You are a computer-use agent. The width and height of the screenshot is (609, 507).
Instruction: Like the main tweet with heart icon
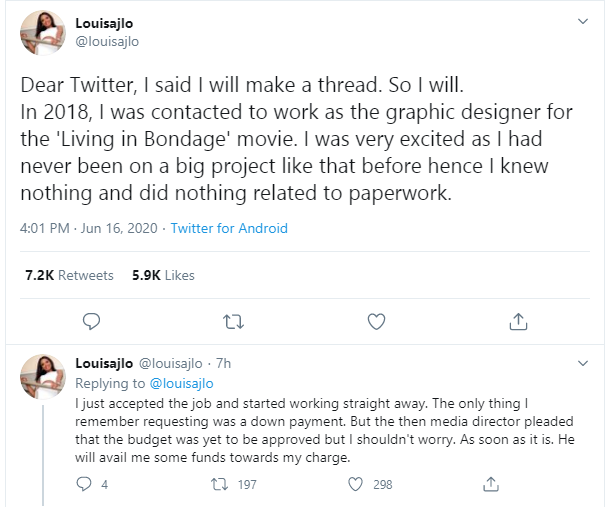[376, 321]
